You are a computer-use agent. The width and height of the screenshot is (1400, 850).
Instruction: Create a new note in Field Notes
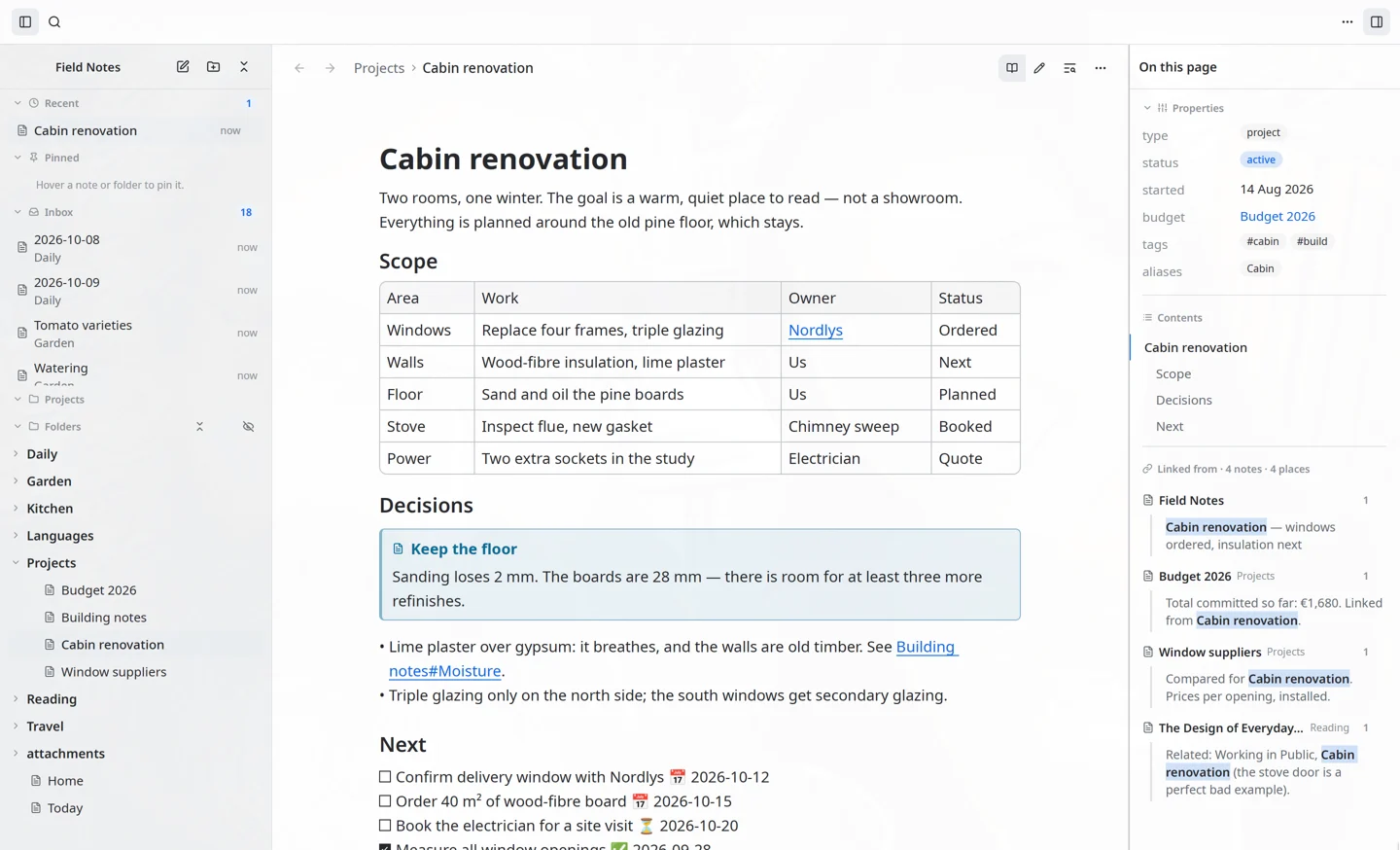183,67
